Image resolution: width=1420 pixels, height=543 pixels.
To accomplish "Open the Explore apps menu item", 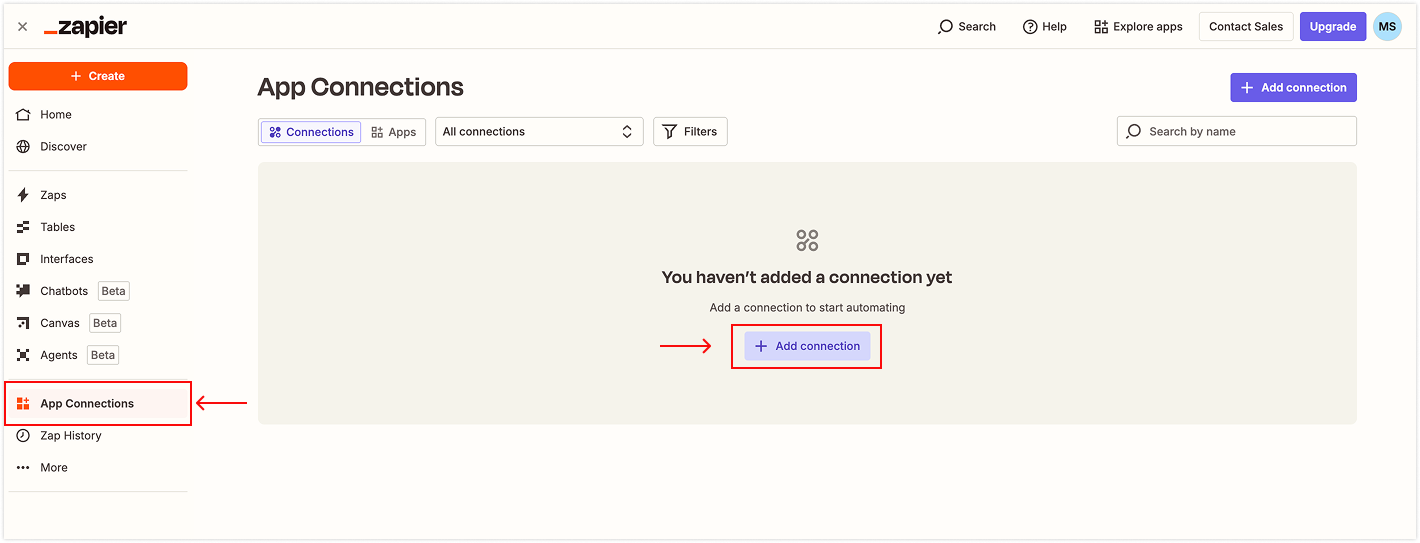I will [x=1138, y=27].
